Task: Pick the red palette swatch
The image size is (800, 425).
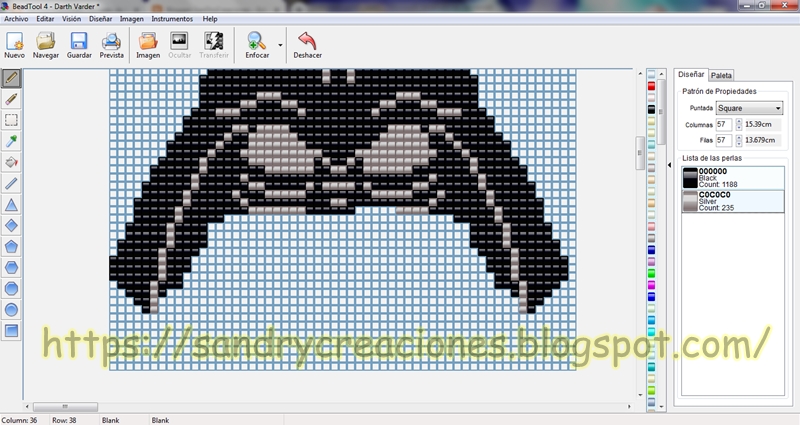Action: [652, 86]
